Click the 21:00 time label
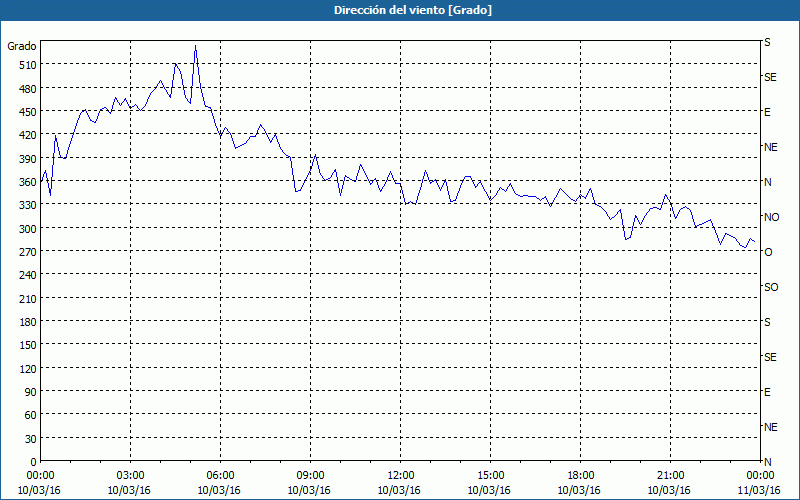Viewport: 800px width, 500px height. click(670, 476)
